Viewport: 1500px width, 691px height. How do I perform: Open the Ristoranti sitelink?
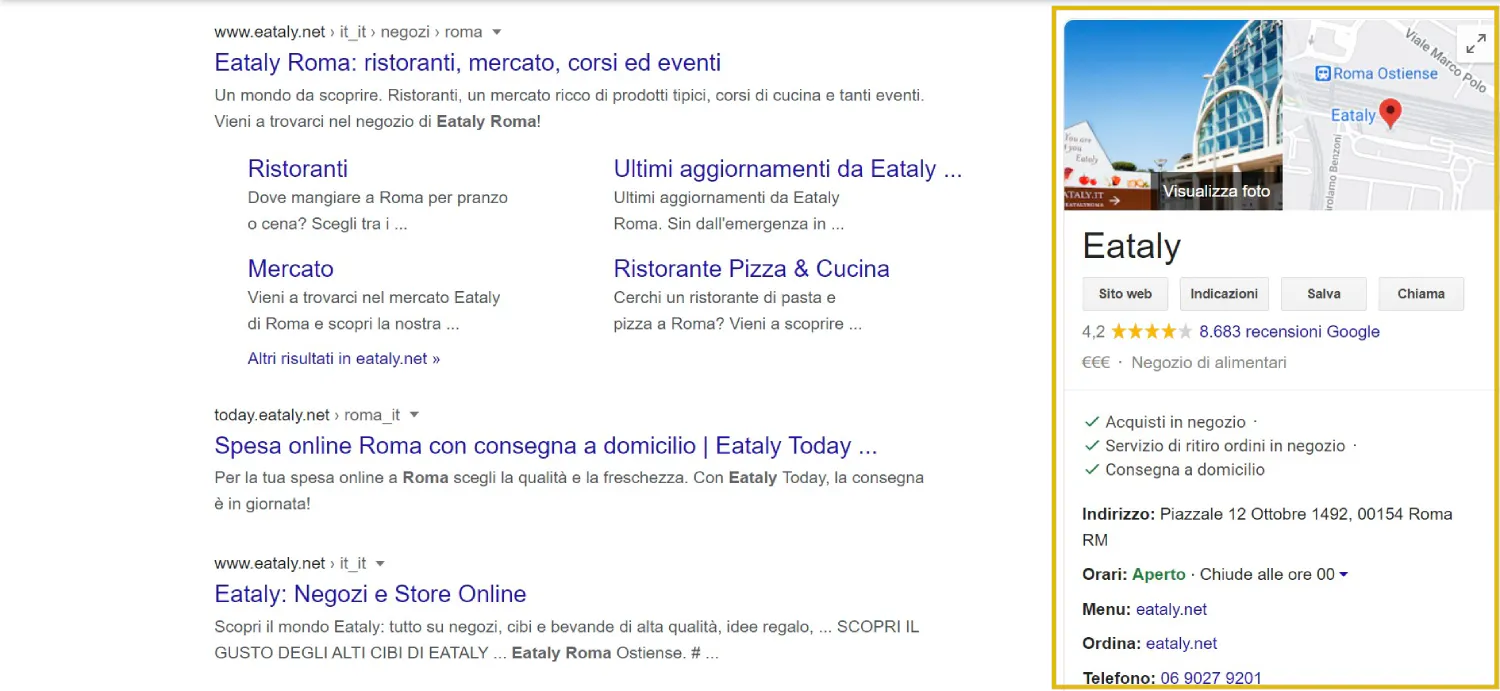pos(298,168)
